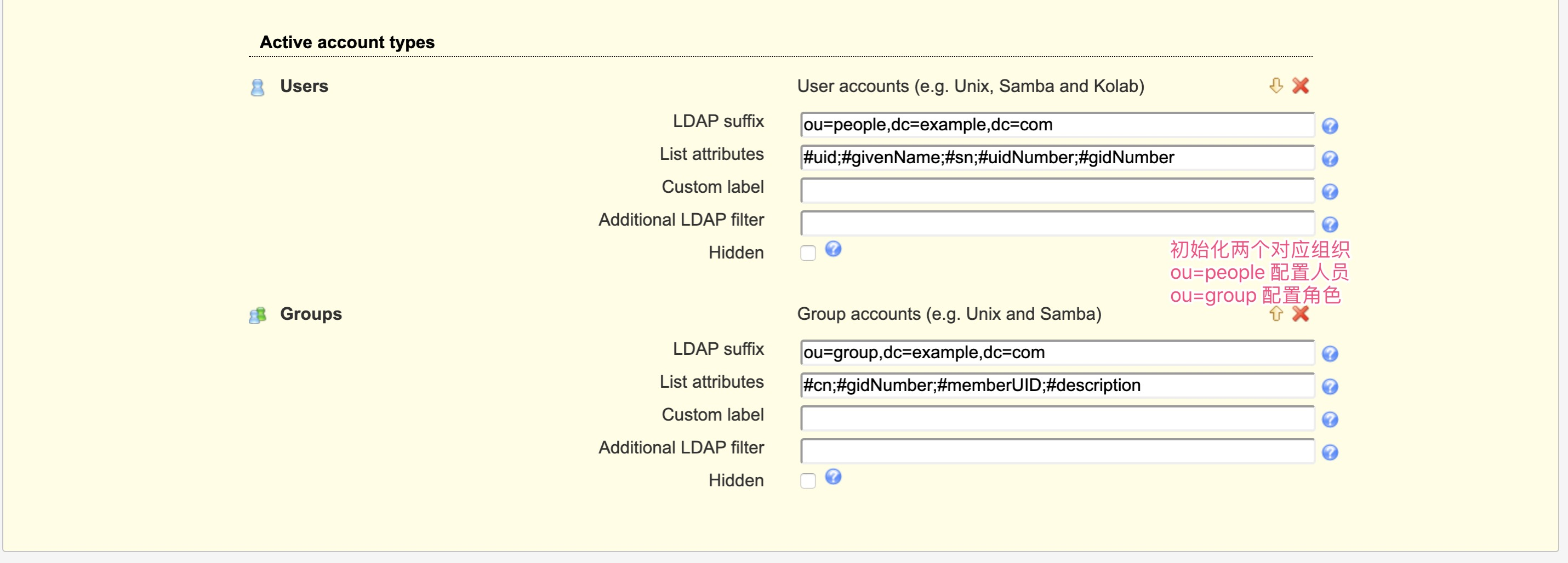Click the Groups additional LDAP filter field
Viewport: 1568px width, 563px height.
tap(1056, 451)
